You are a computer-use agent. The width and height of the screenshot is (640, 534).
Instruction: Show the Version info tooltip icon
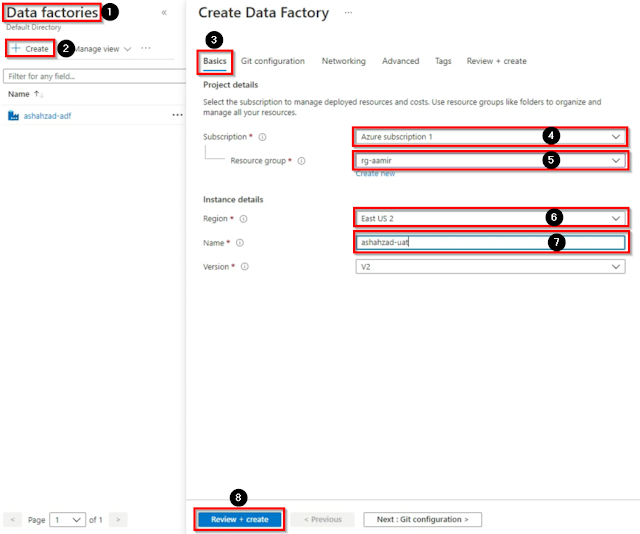244,267
